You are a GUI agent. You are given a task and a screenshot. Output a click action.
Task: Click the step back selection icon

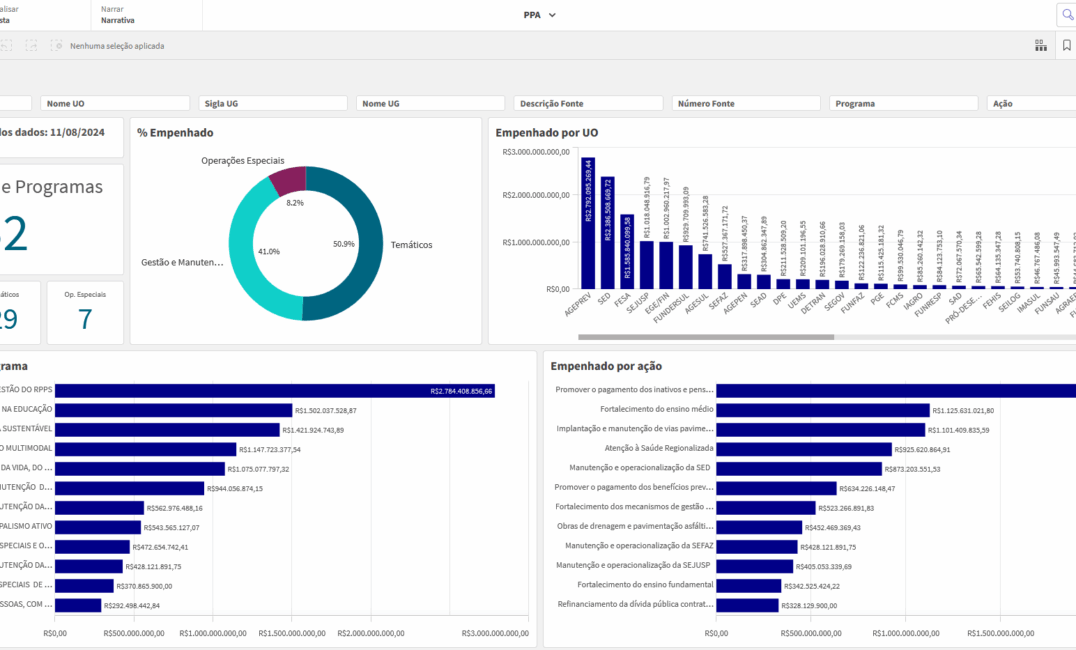(x=6, y=46)
